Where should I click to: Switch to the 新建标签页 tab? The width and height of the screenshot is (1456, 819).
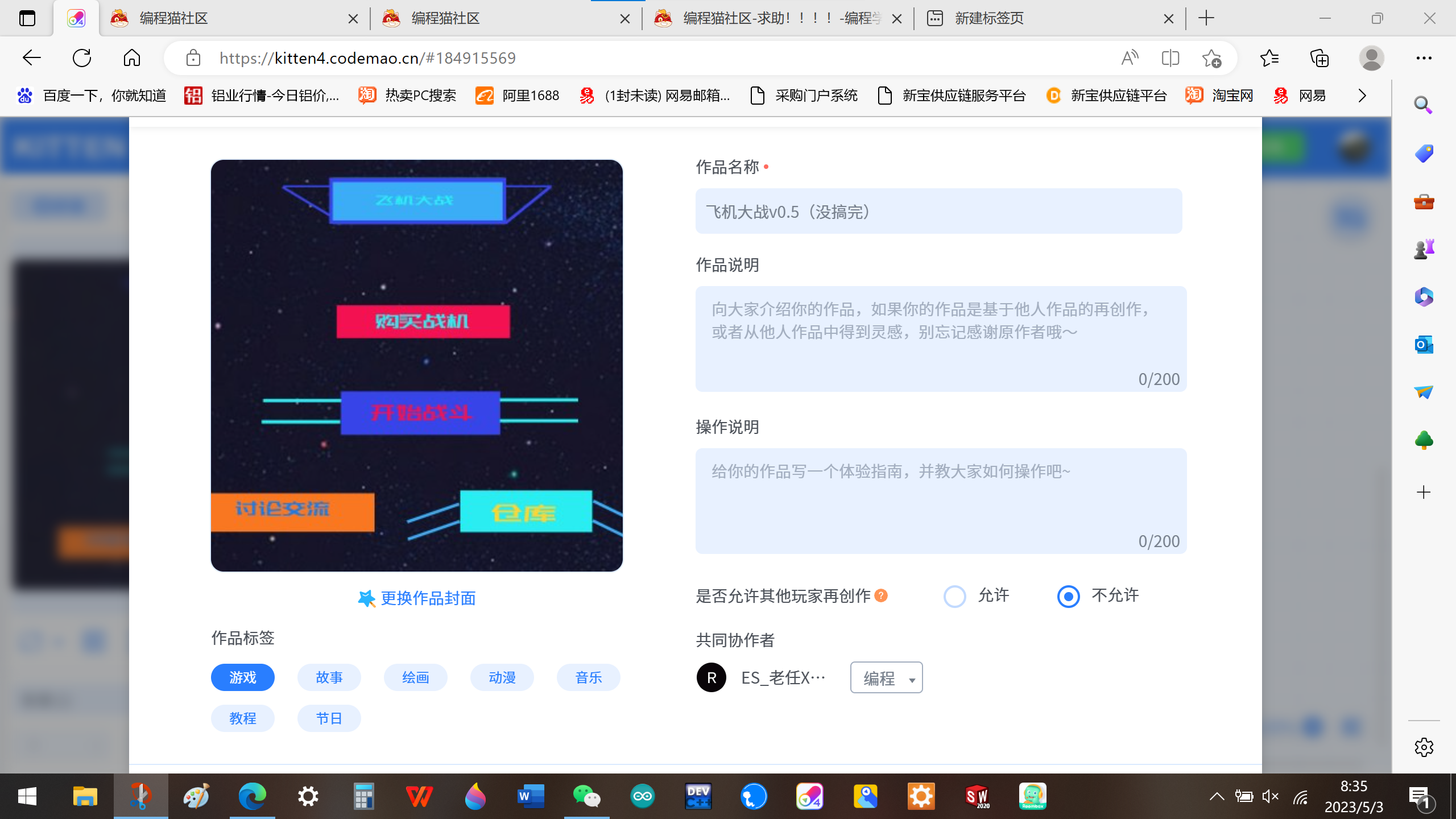[x=1050, y=18]
